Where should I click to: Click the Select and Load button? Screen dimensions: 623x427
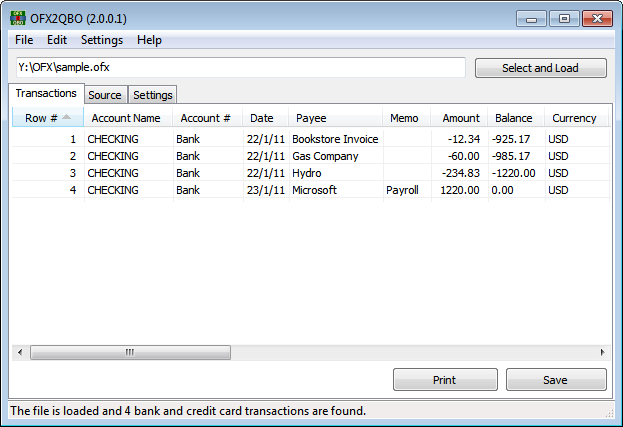pos(540,68)
